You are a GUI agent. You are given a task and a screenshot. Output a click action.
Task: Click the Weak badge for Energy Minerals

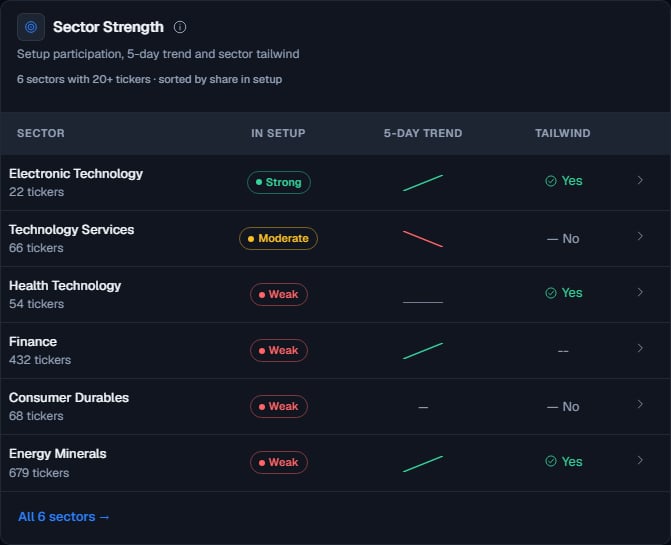pyautogui.click(x=279, y=462)
